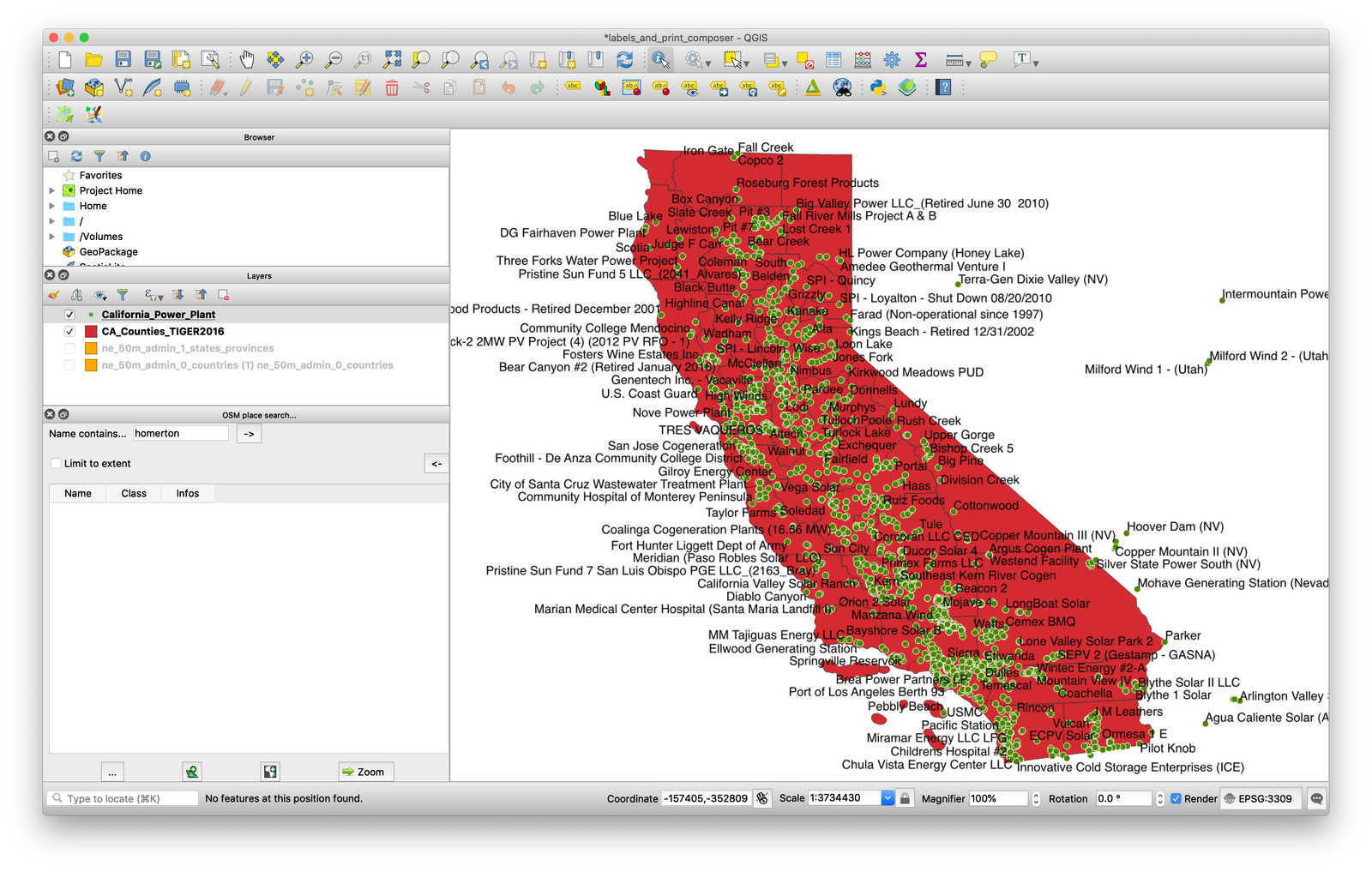Toggle visibility of CA_Counties_TIGER2016 layer
Screen dimensions: 1372x872
[69, 331]
